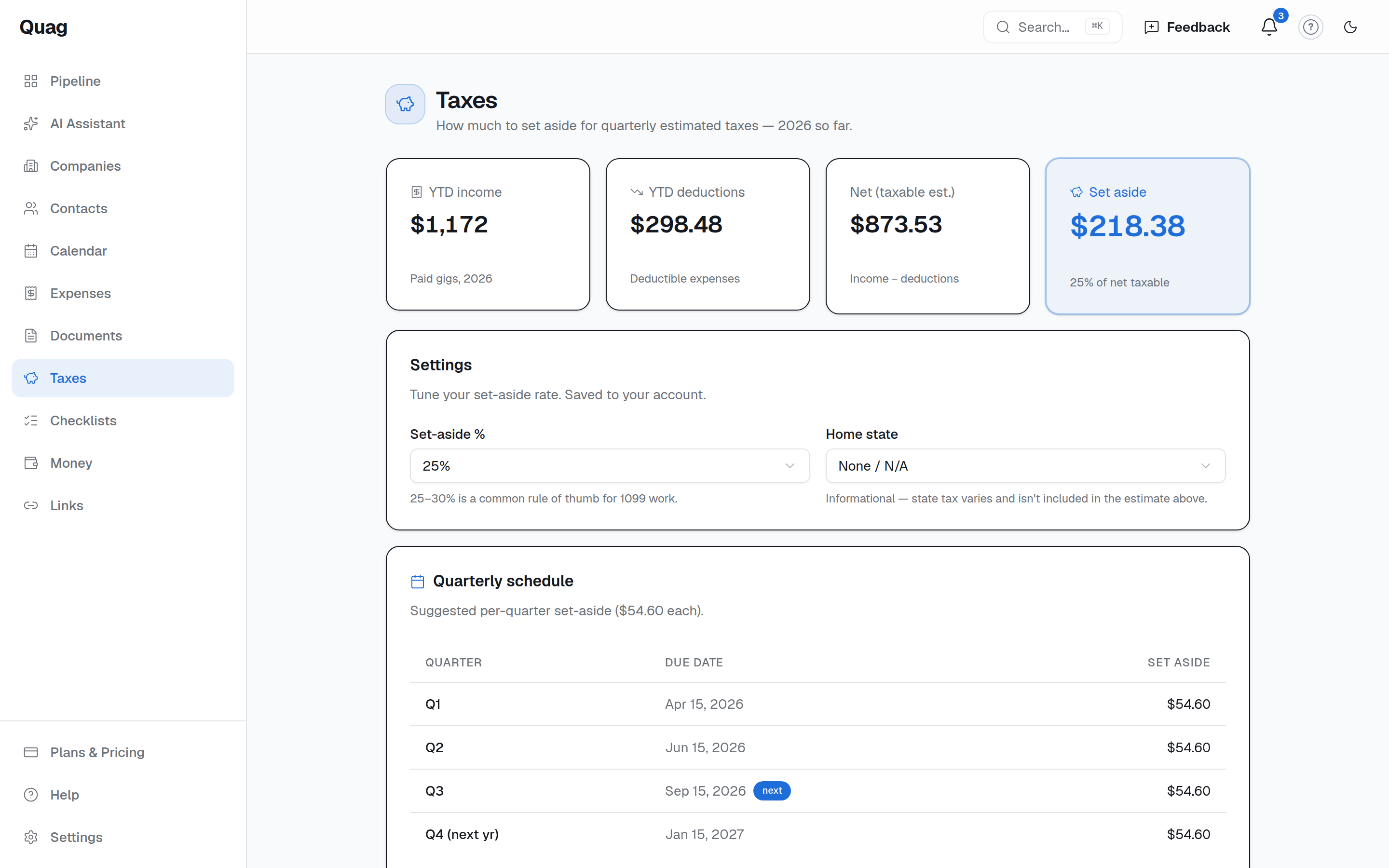This screenshot has height=868, width=1389.
Task: Click Q4 (next yr) row label
Action: click(462, 834)
